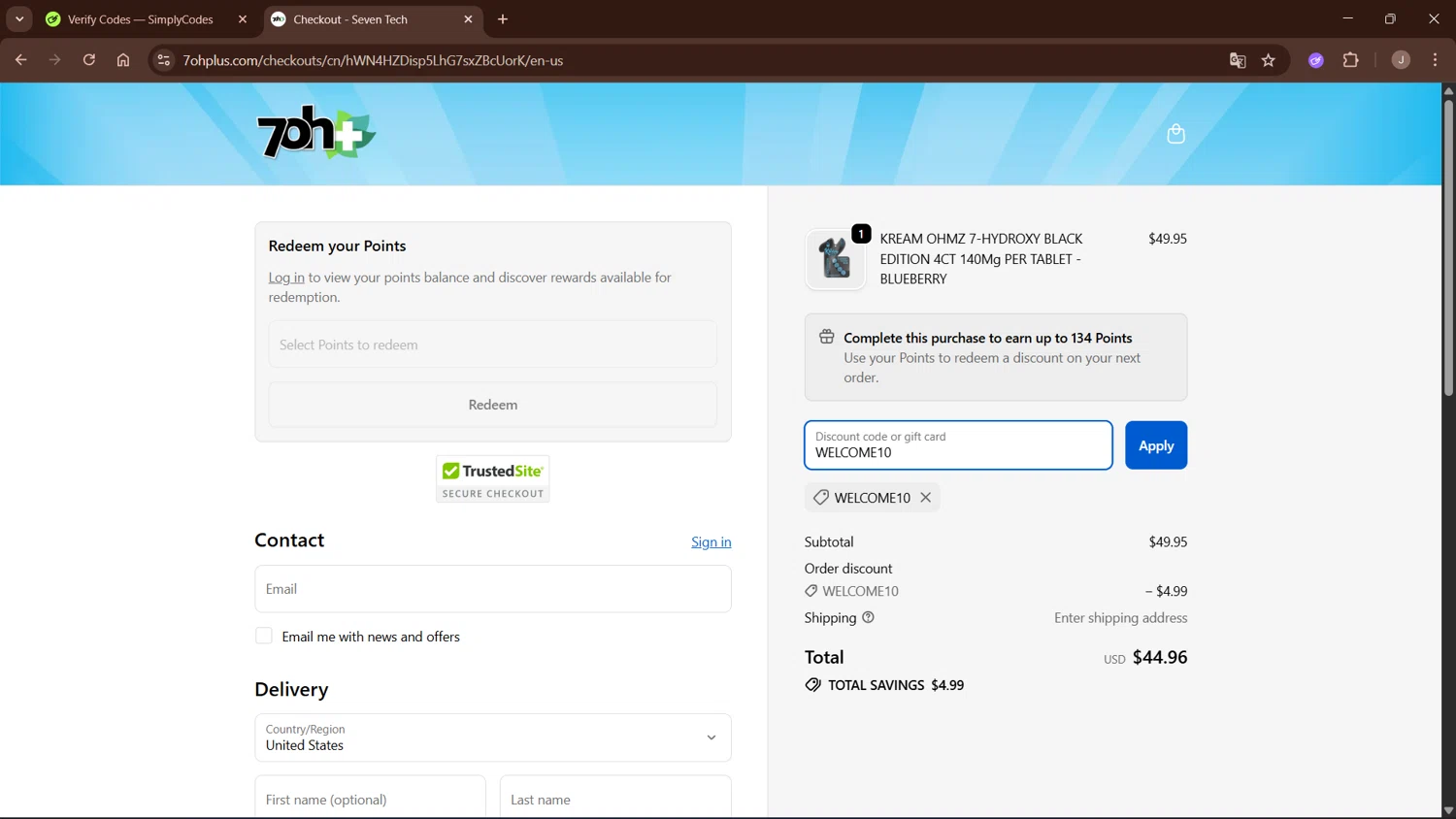Open the user profile avatar
The image size is (1456, 819).
[x=1401, y=60]
